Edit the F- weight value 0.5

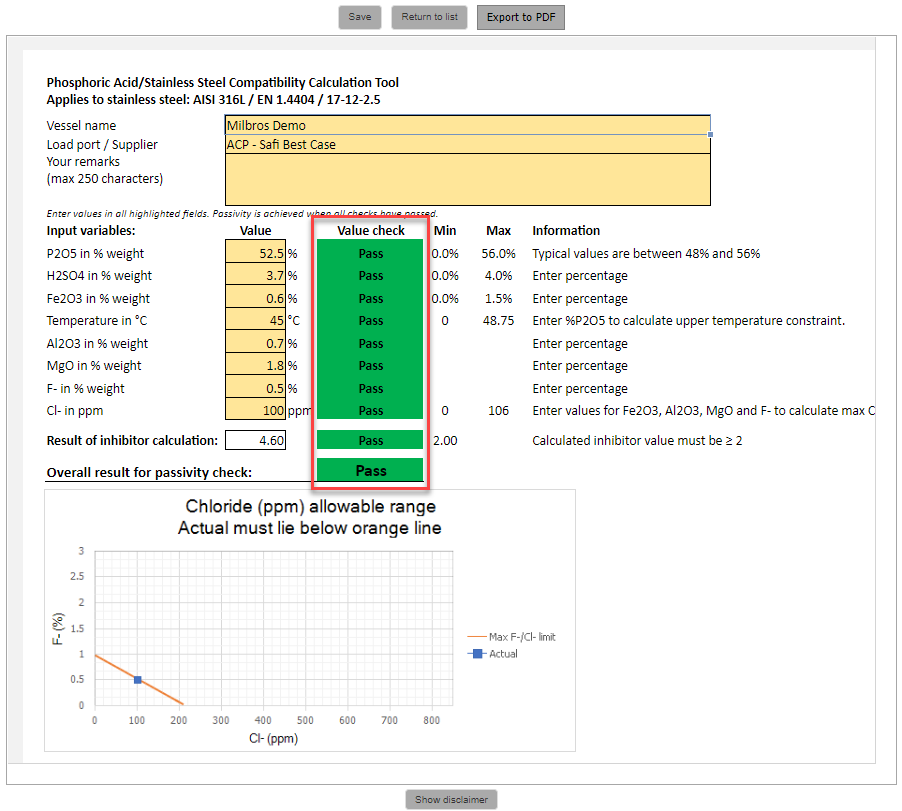(x=256, y=389)
